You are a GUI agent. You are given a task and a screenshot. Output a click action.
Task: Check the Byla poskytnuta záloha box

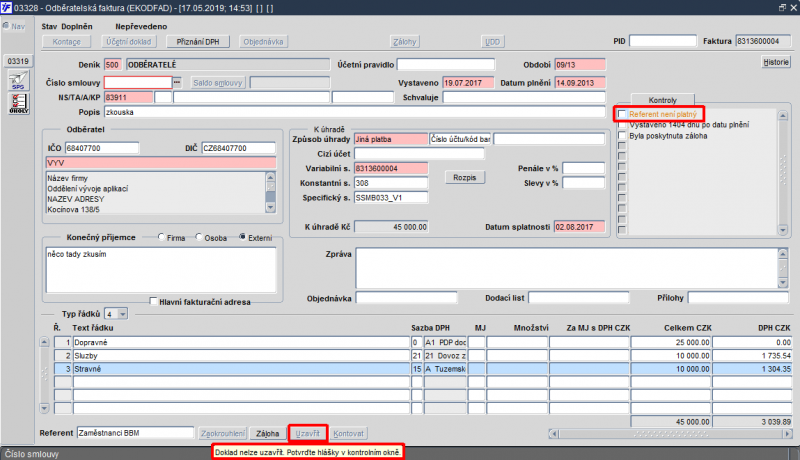[x=621, y=136]
